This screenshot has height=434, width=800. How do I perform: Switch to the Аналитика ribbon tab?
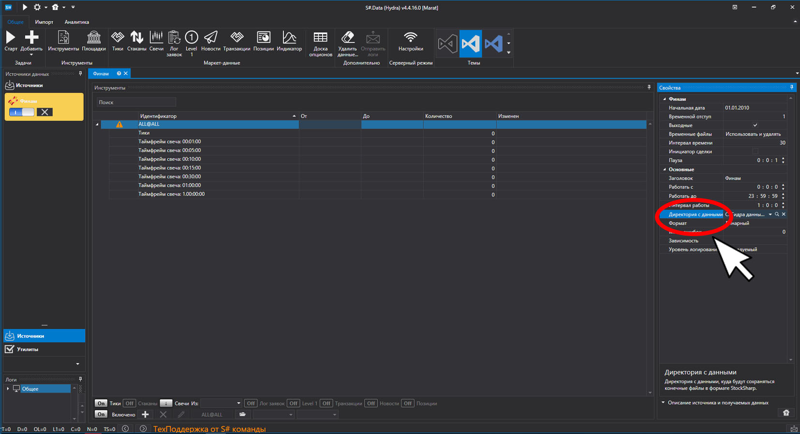coord(77,22)
